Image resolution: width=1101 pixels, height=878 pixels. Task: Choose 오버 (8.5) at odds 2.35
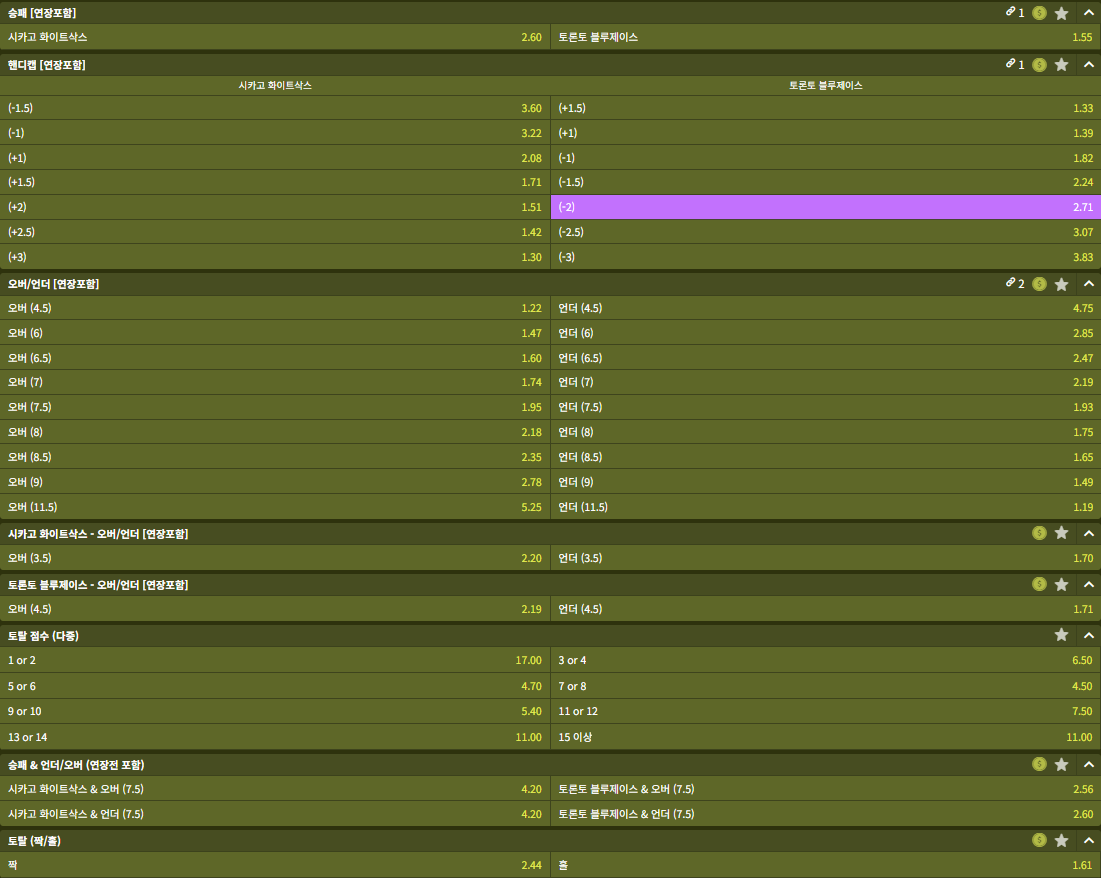pos(275,457)
